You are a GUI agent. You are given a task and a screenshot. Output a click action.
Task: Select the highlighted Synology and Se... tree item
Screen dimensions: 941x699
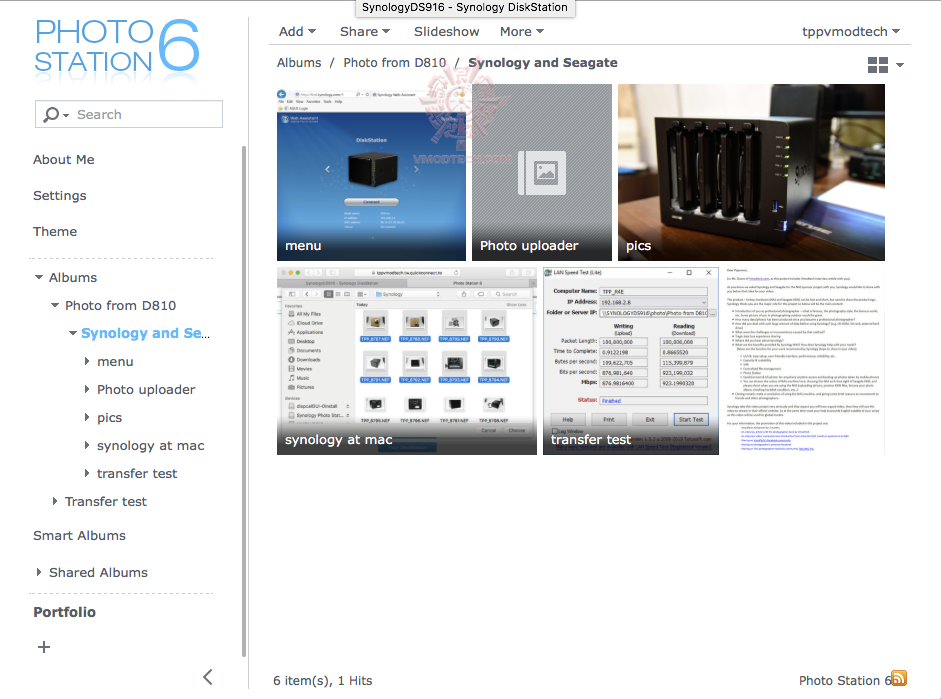[x=145, y=333]
